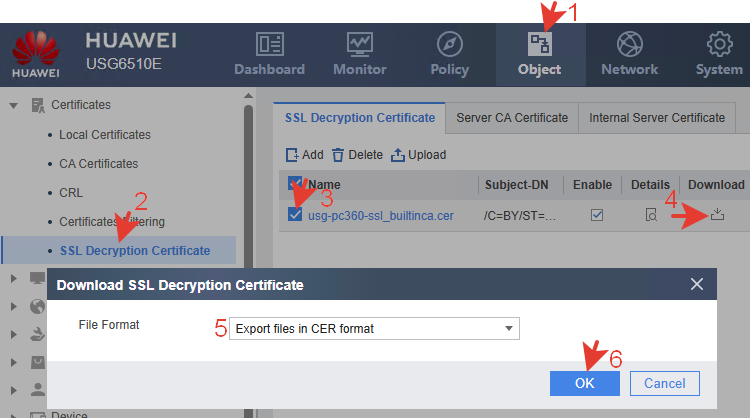Open the Object section icon
The width and height of the screenshot is (750, 418).
pos(540,44)
